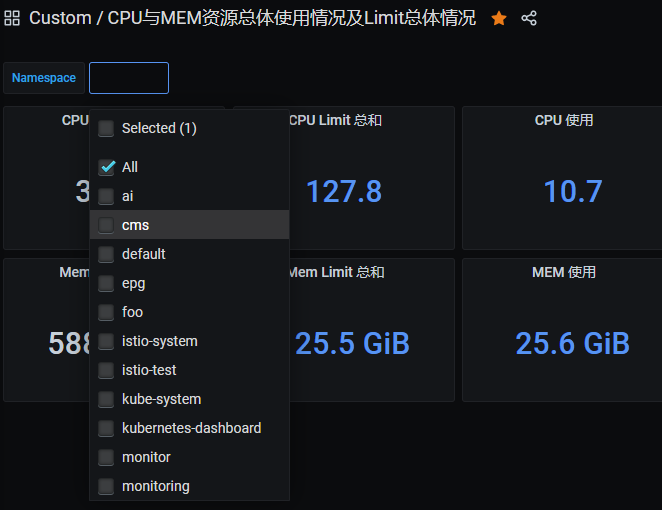
Task: Click the dashboard grid icon
Action: click(13, 18)
